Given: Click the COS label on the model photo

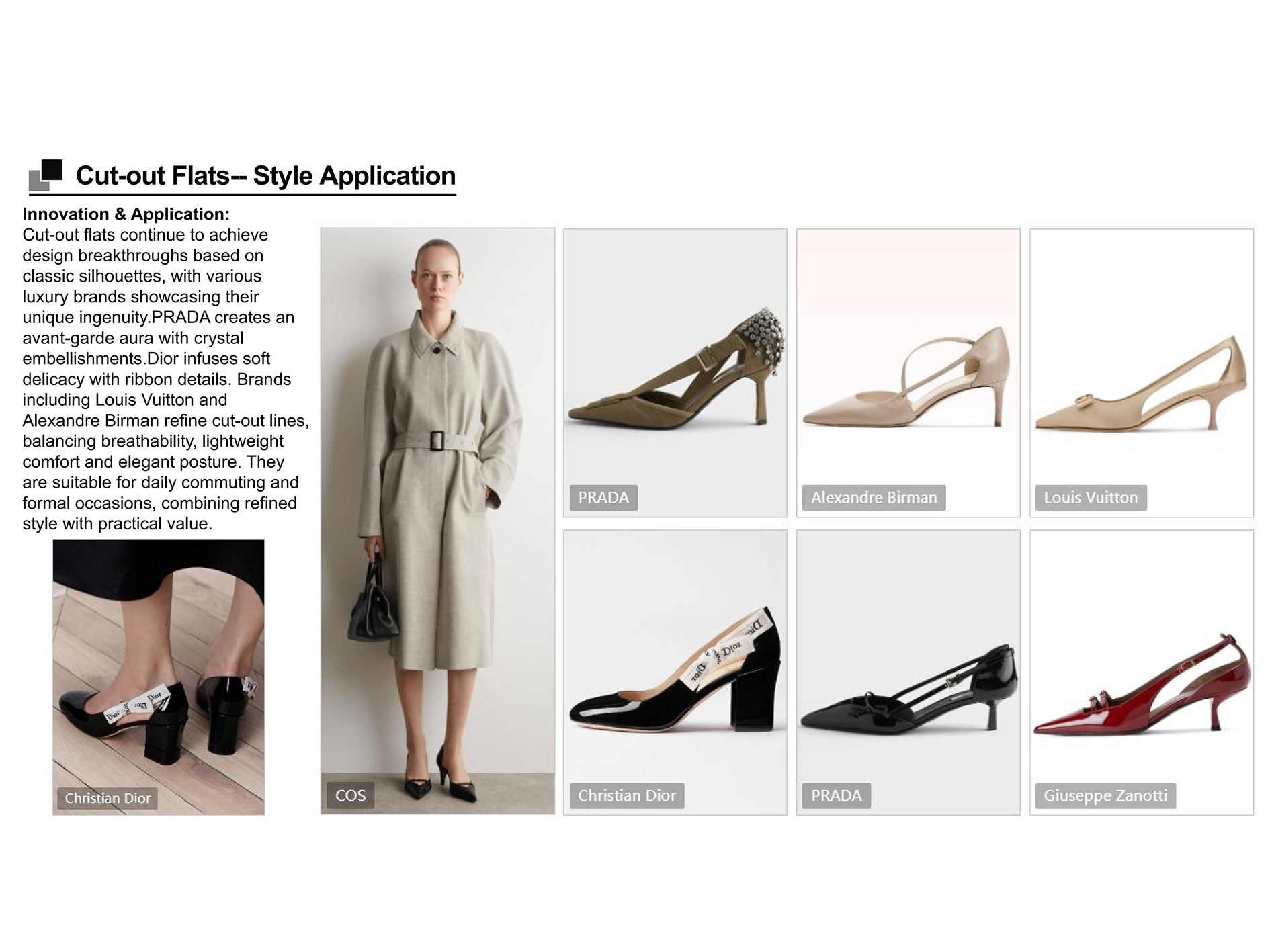Looking at the screenshot, I should pyautogui.click(x=351, y=795).
